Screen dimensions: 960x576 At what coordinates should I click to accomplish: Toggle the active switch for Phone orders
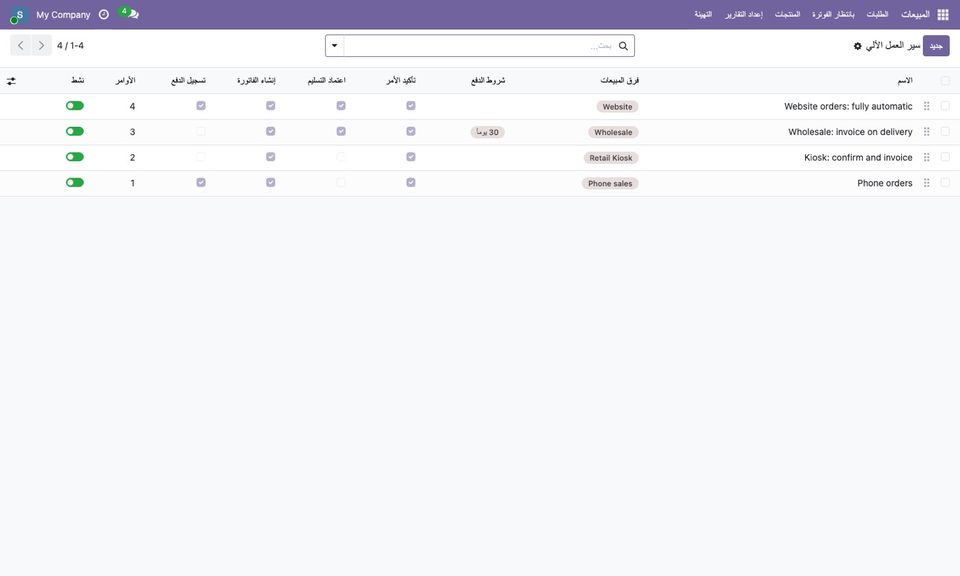[x=75, y=183]
